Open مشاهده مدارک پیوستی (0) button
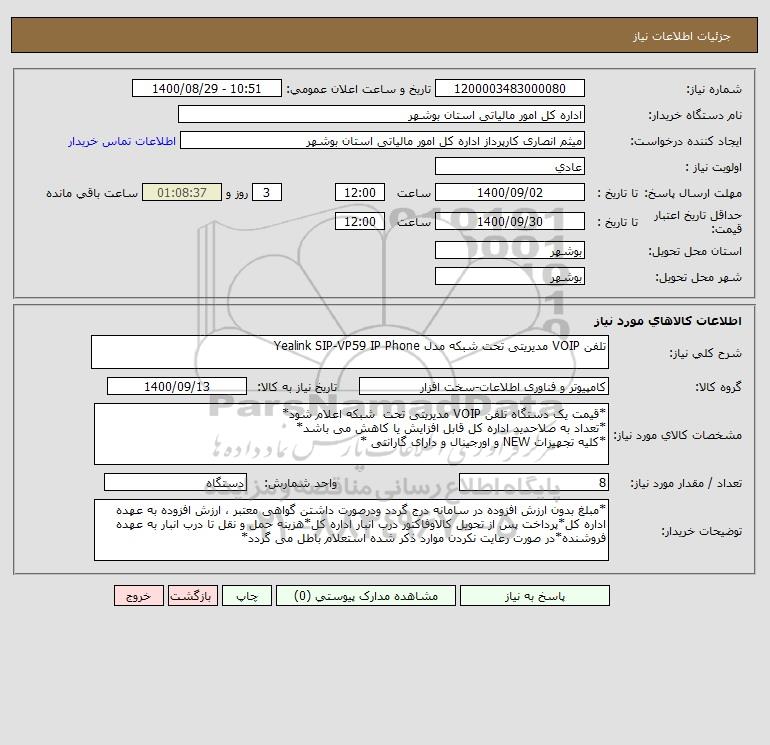 tap(366, 596)
